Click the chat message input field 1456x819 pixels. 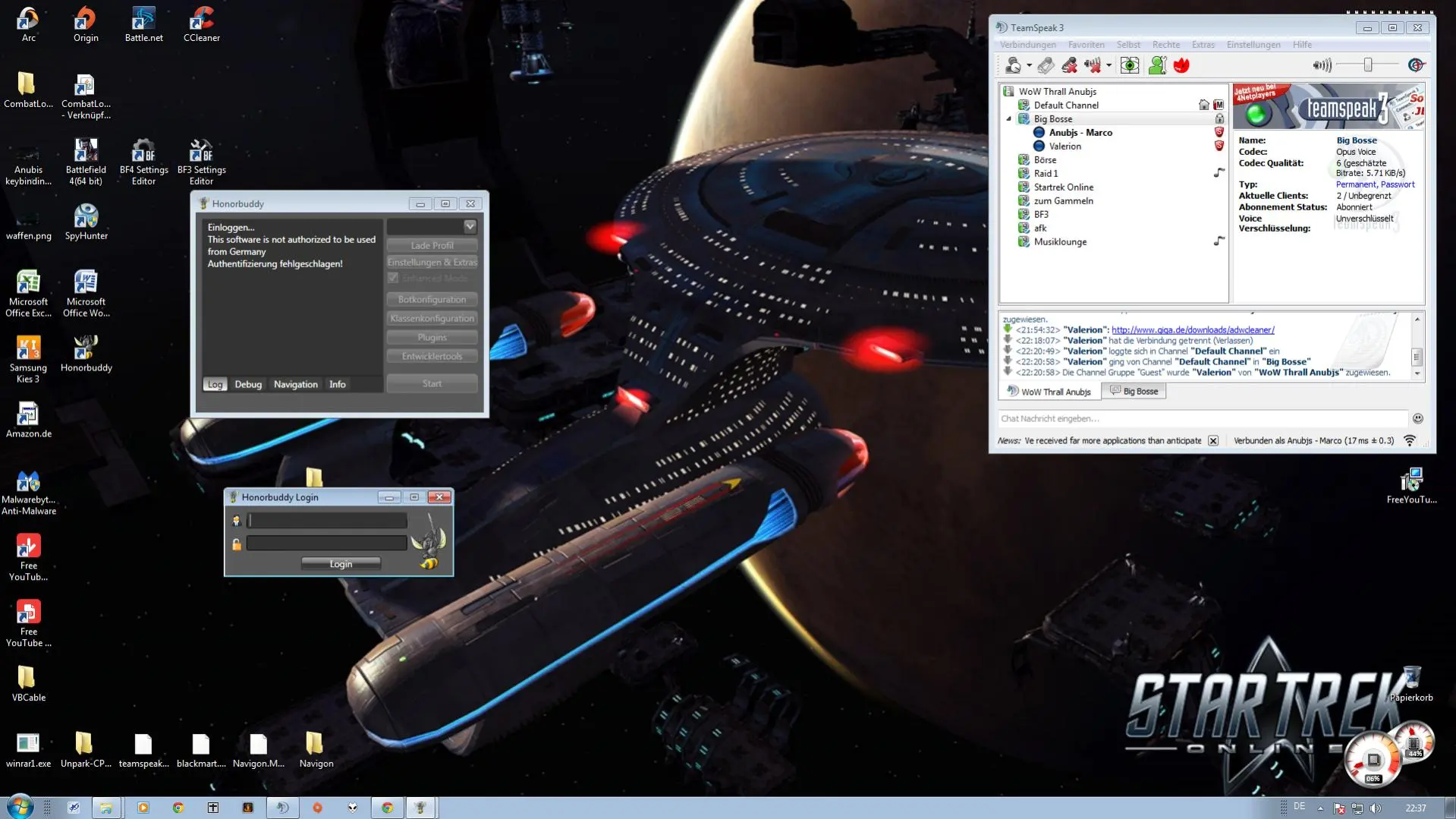pyautogui.click(x=1202, y=418)
